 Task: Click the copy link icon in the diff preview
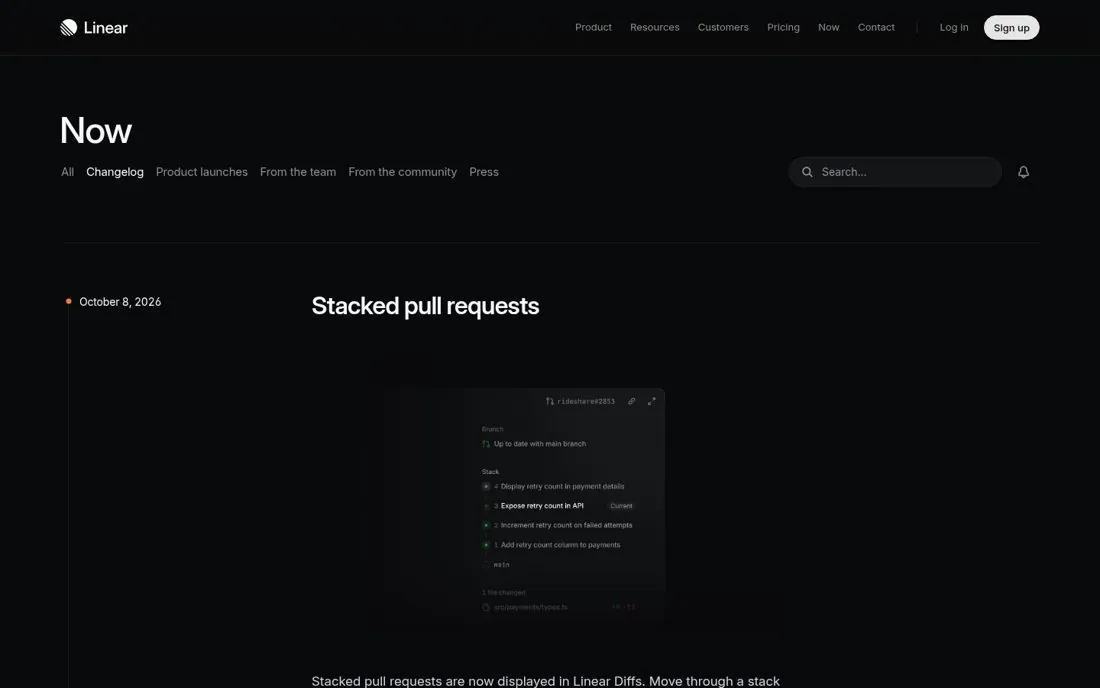pyautogui.click(x=631, y=401)
